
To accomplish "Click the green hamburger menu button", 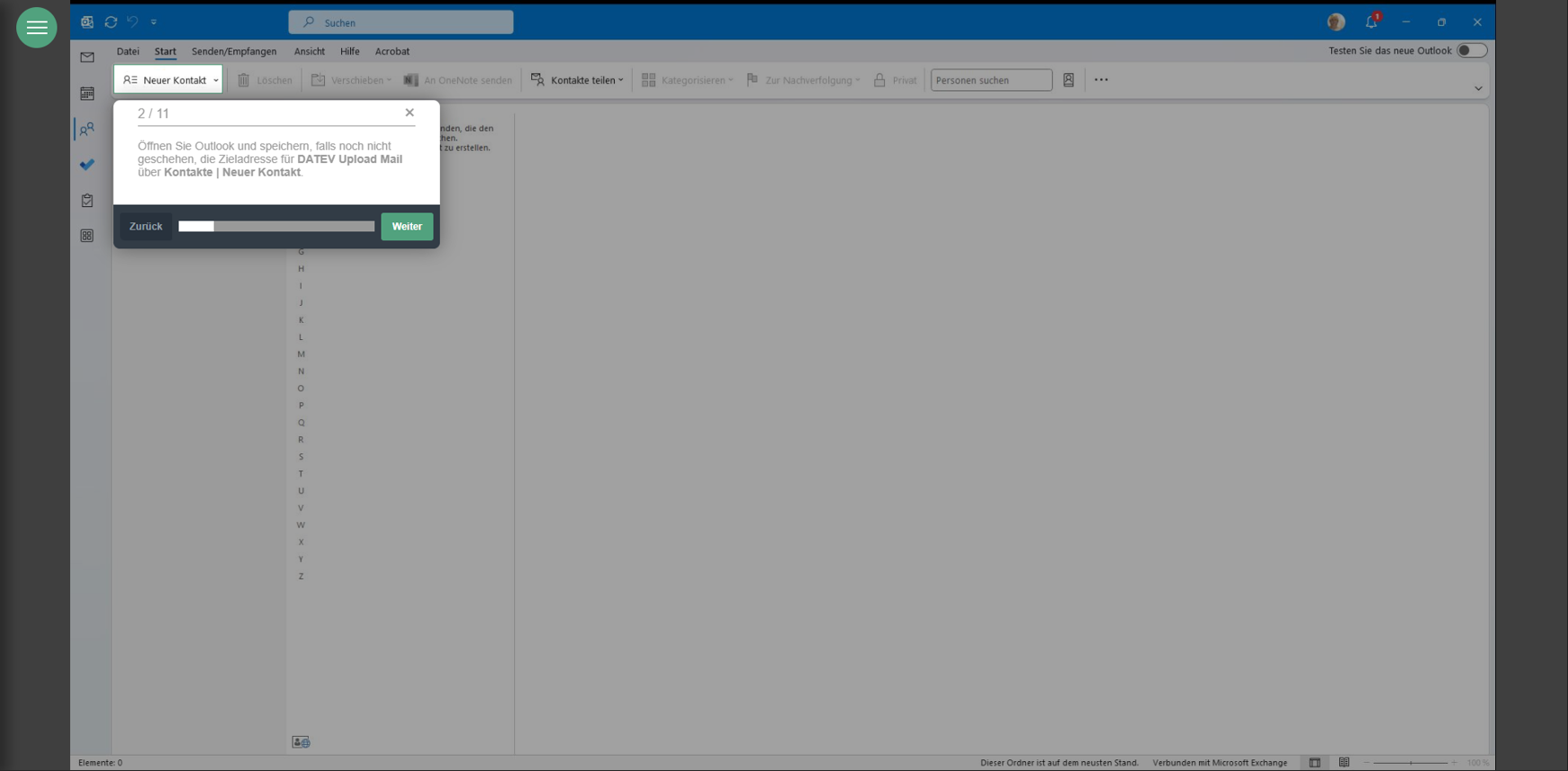I will (37, 28).
